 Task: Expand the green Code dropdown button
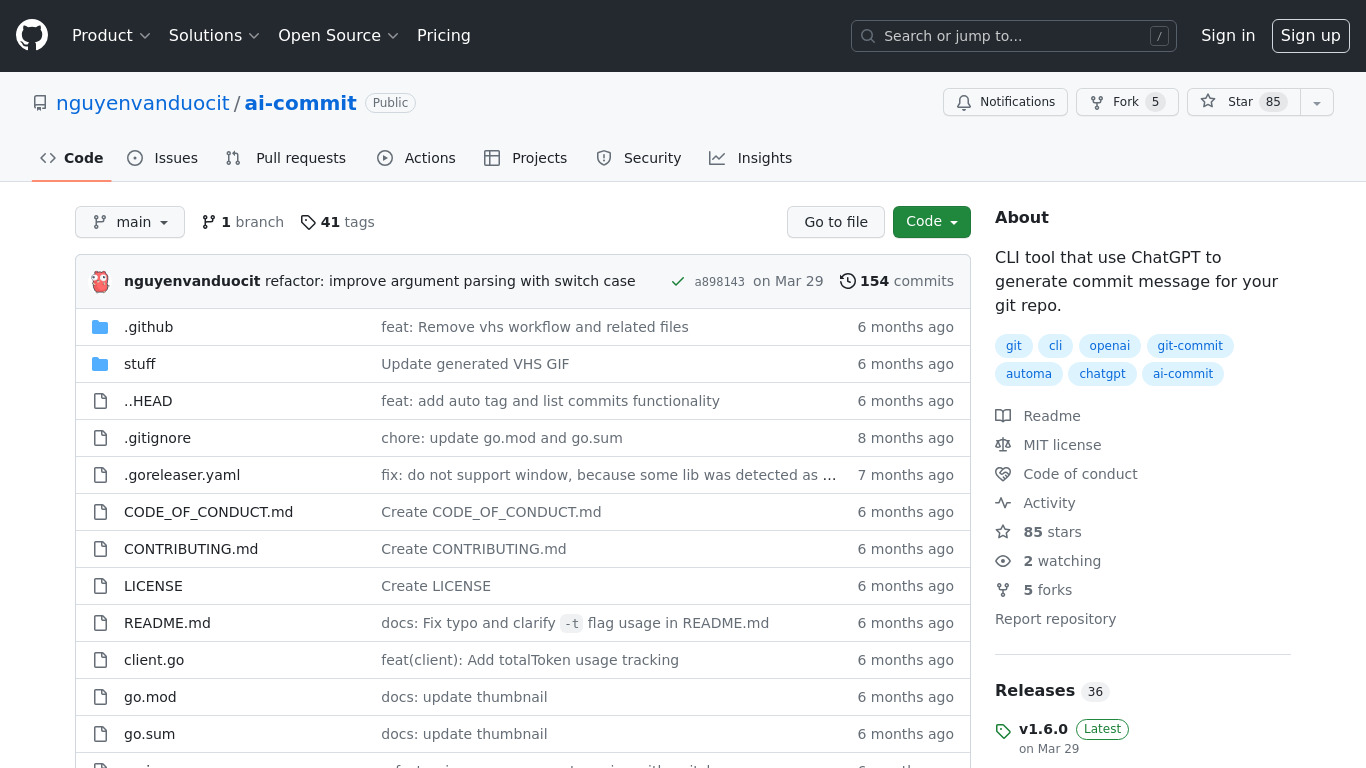click(932, 222)
